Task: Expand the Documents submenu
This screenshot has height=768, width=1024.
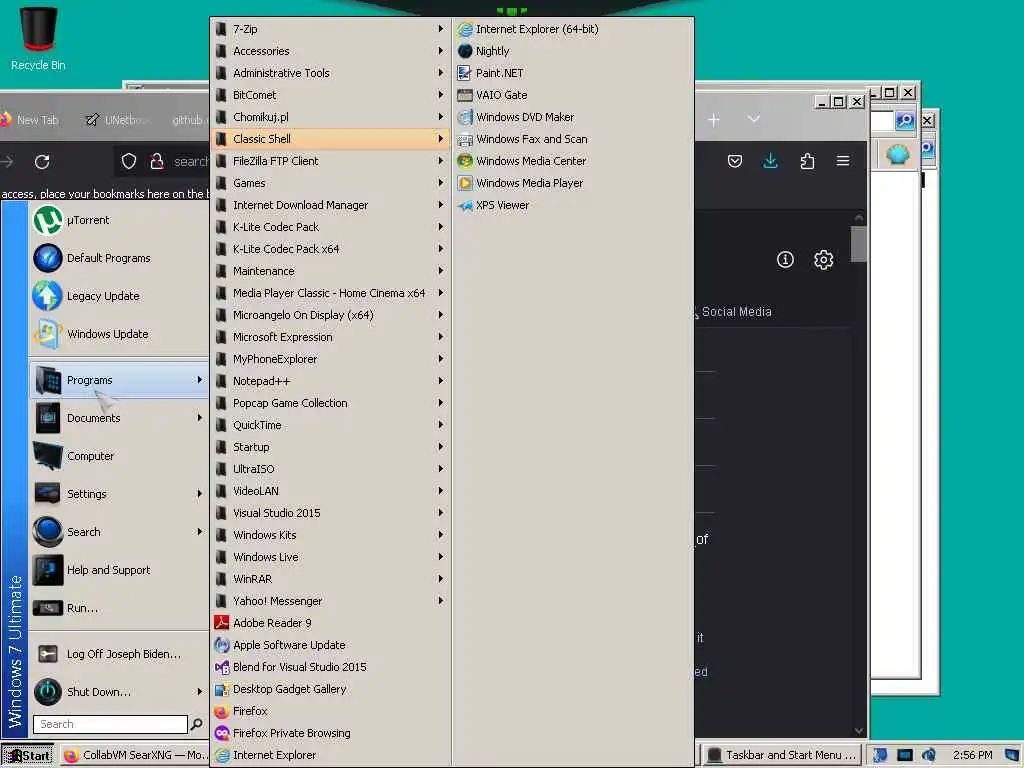Action: point(119,418)
